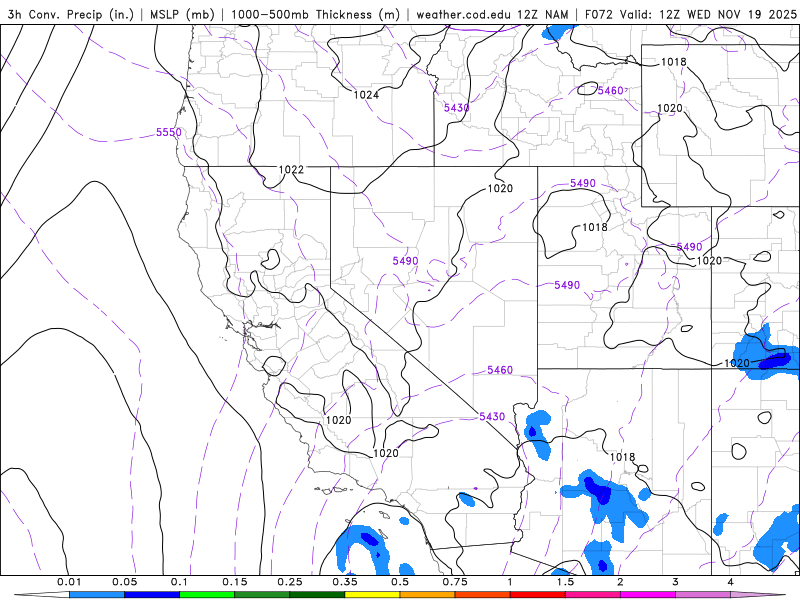
Task: Click the '3h Conv. Precip (in.)' title text
Action: [x=70, y=14]
